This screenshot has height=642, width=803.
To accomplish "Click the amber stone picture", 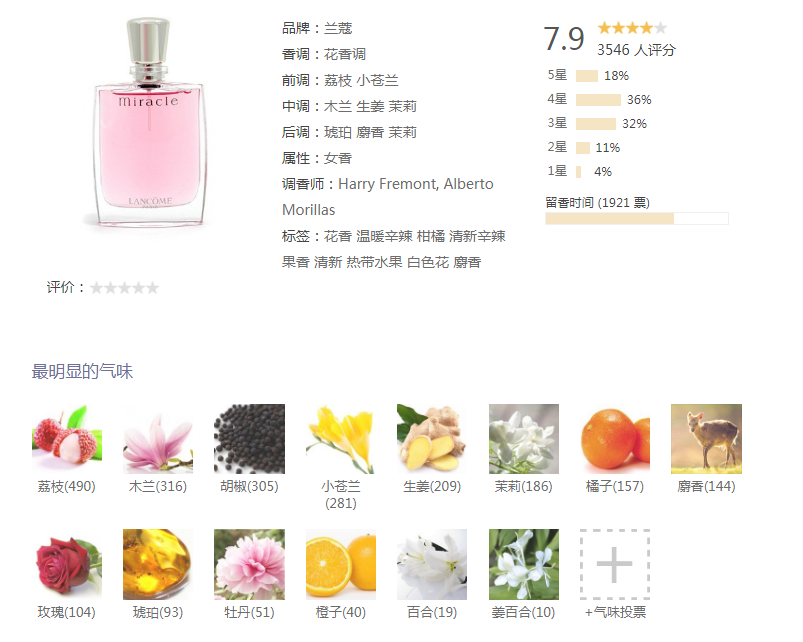I will [x=158, y=564].
